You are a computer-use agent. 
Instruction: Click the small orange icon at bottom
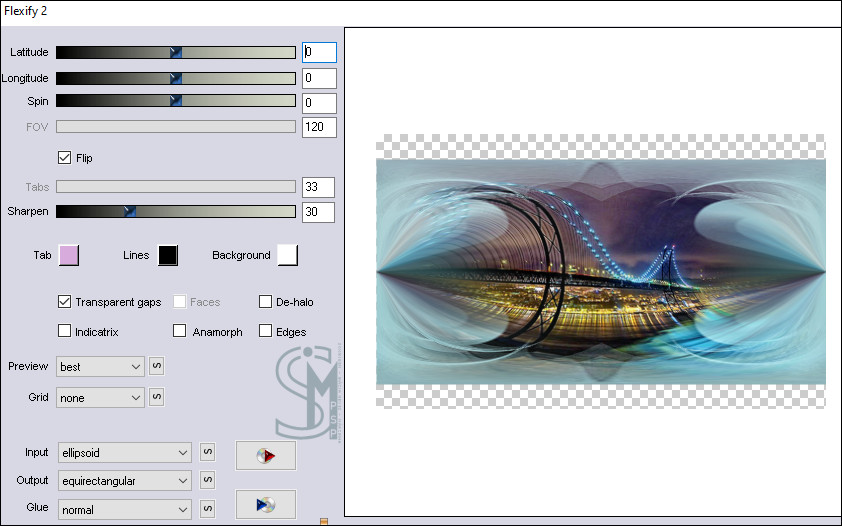click(323, 521)
